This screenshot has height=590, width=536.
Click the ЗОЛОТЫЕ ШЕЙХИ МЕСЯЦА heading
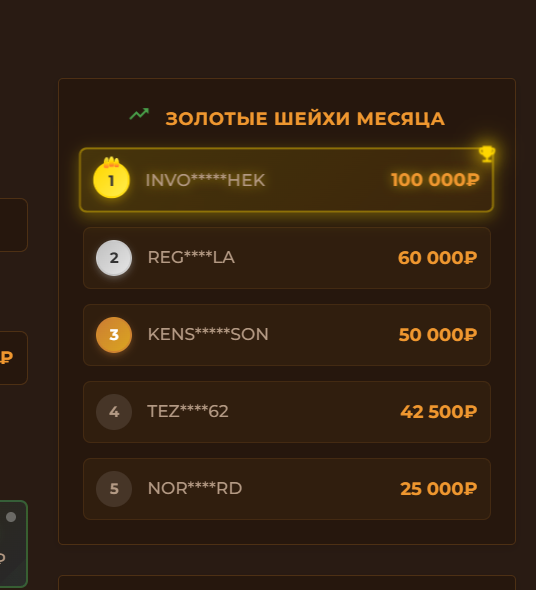305,119
